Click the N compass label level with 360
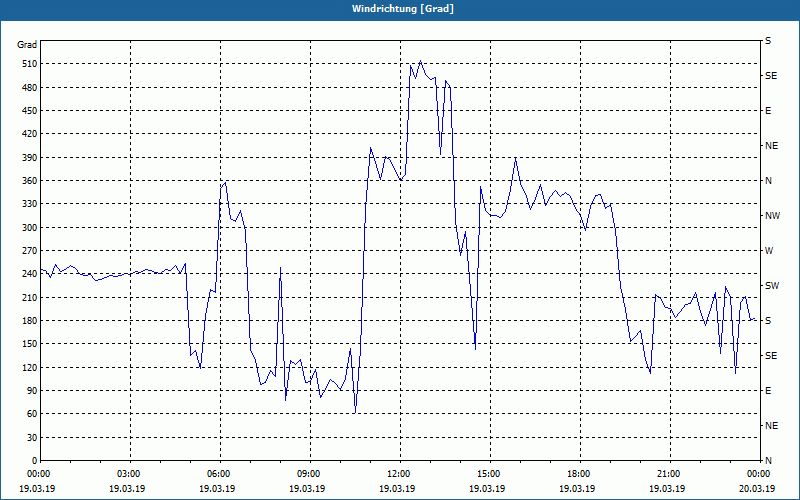 pos(768,181)
